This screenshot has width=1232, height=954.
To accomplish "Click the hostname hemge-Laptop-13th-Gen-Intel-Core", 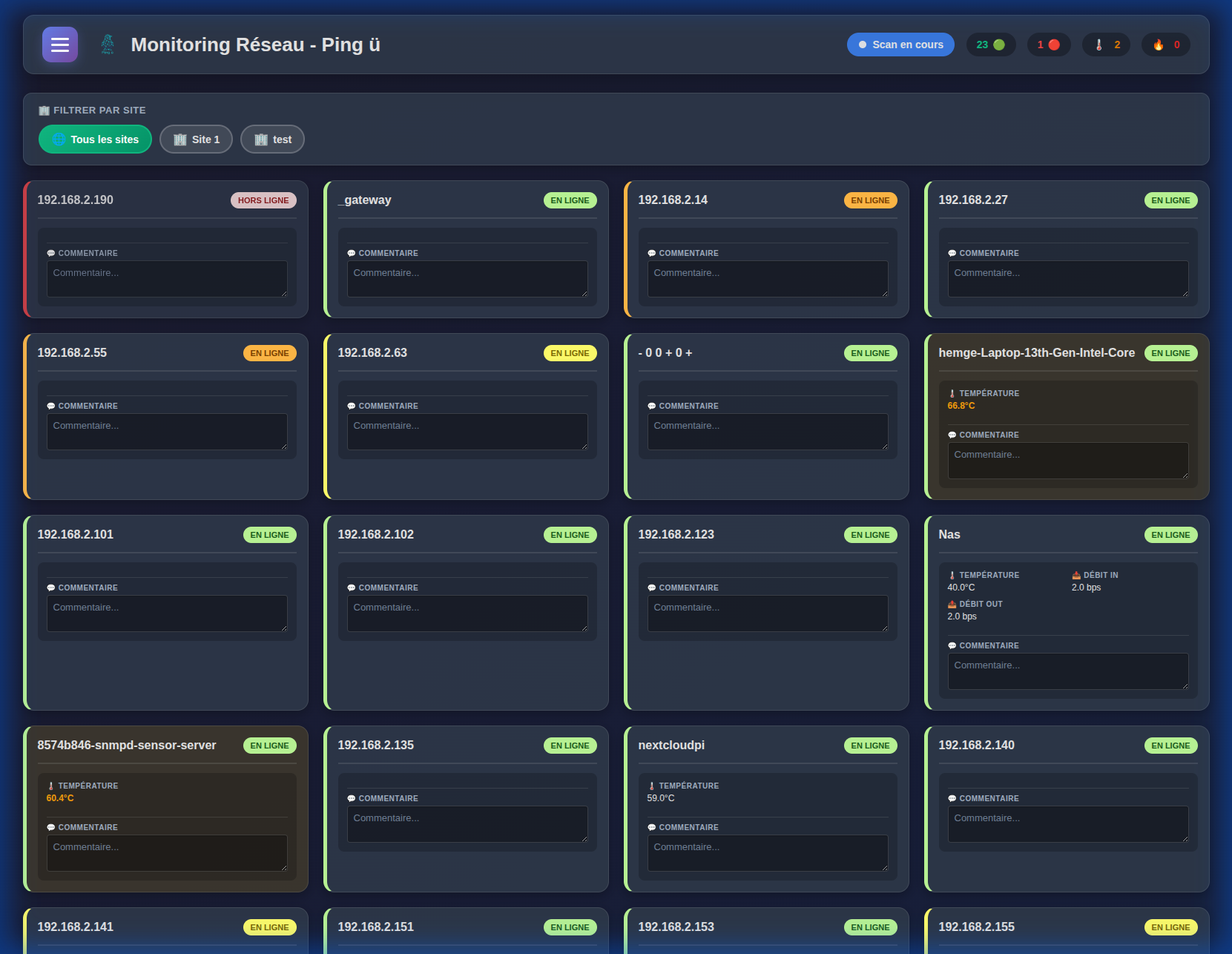I will click(1036, 353).
